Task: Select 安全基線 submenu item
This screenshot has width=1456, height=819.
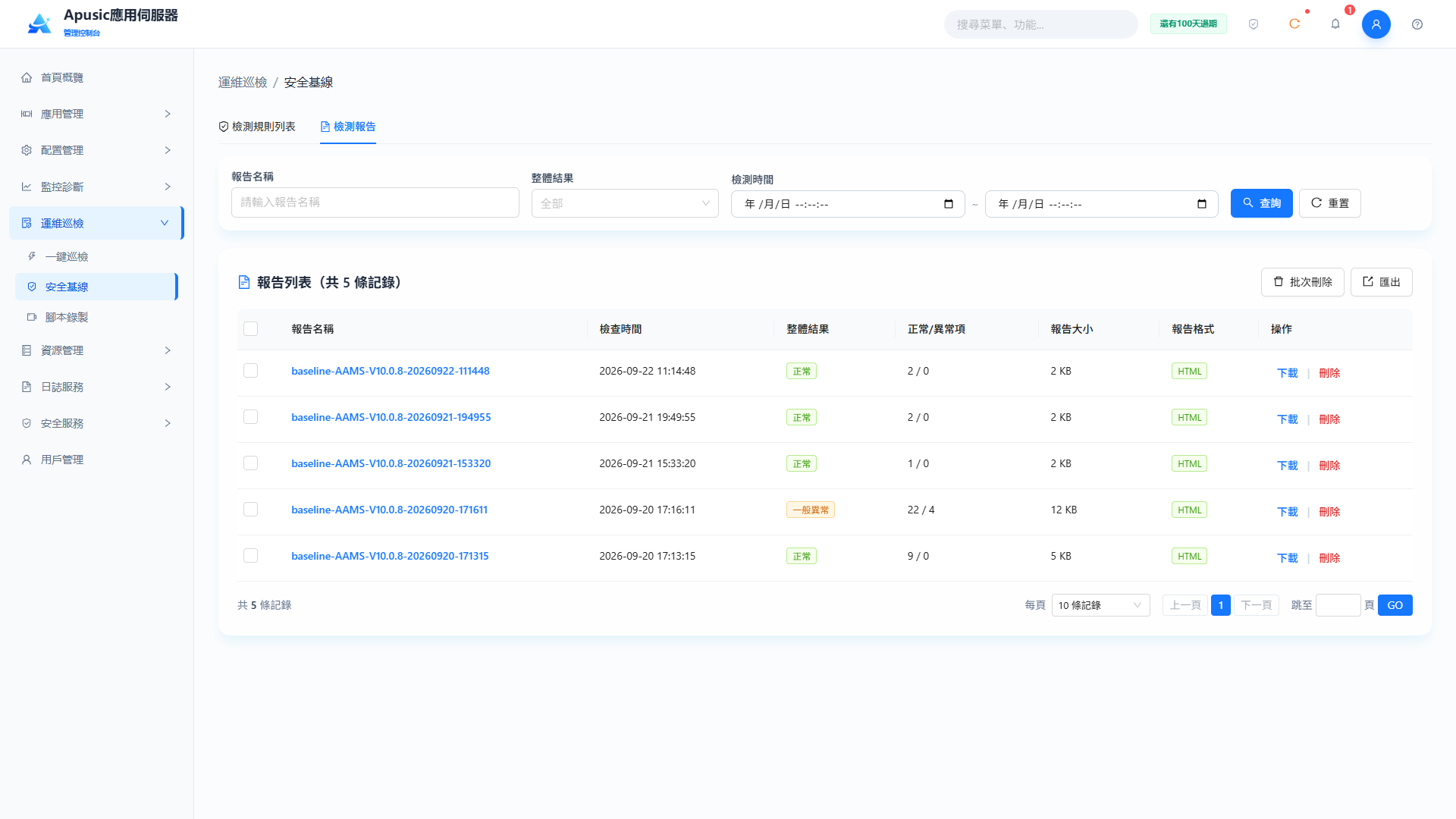Action: click(x=96, y=287)
